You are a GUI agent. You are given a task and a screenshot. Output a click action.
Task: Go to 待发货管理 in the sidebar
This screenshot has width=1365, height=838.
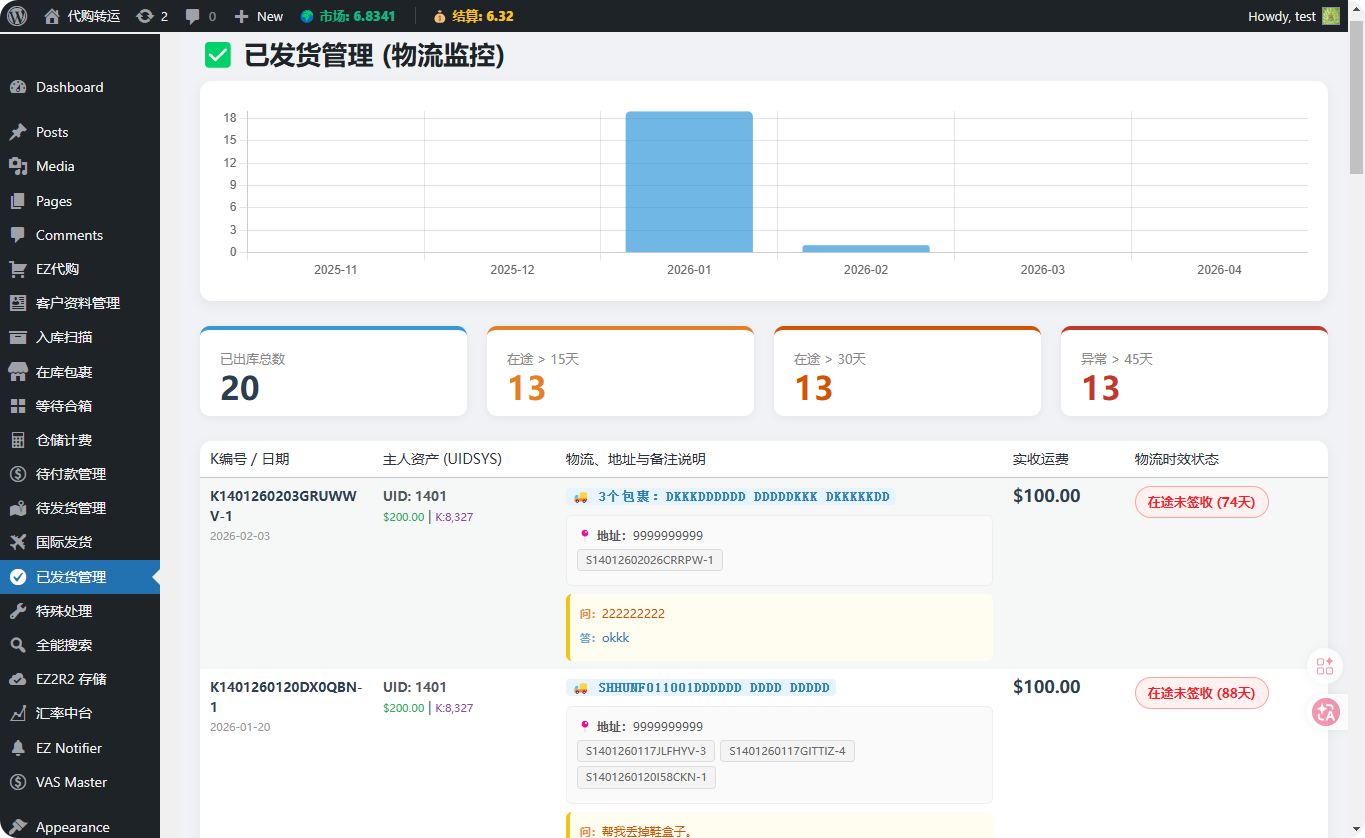(x=71, y=508)
